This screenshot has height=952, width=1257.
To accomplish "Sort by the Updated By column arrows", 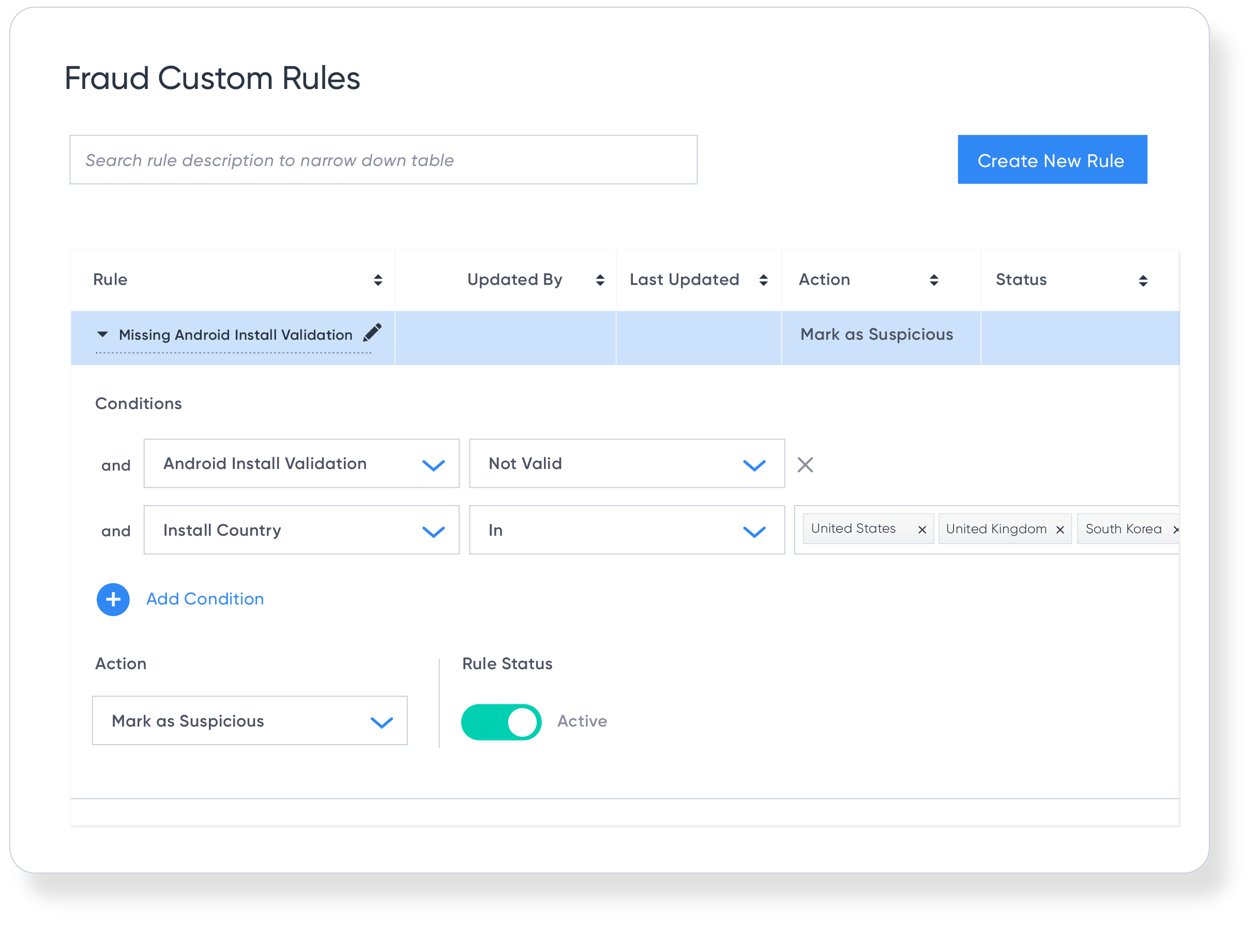I will (599, 280).
